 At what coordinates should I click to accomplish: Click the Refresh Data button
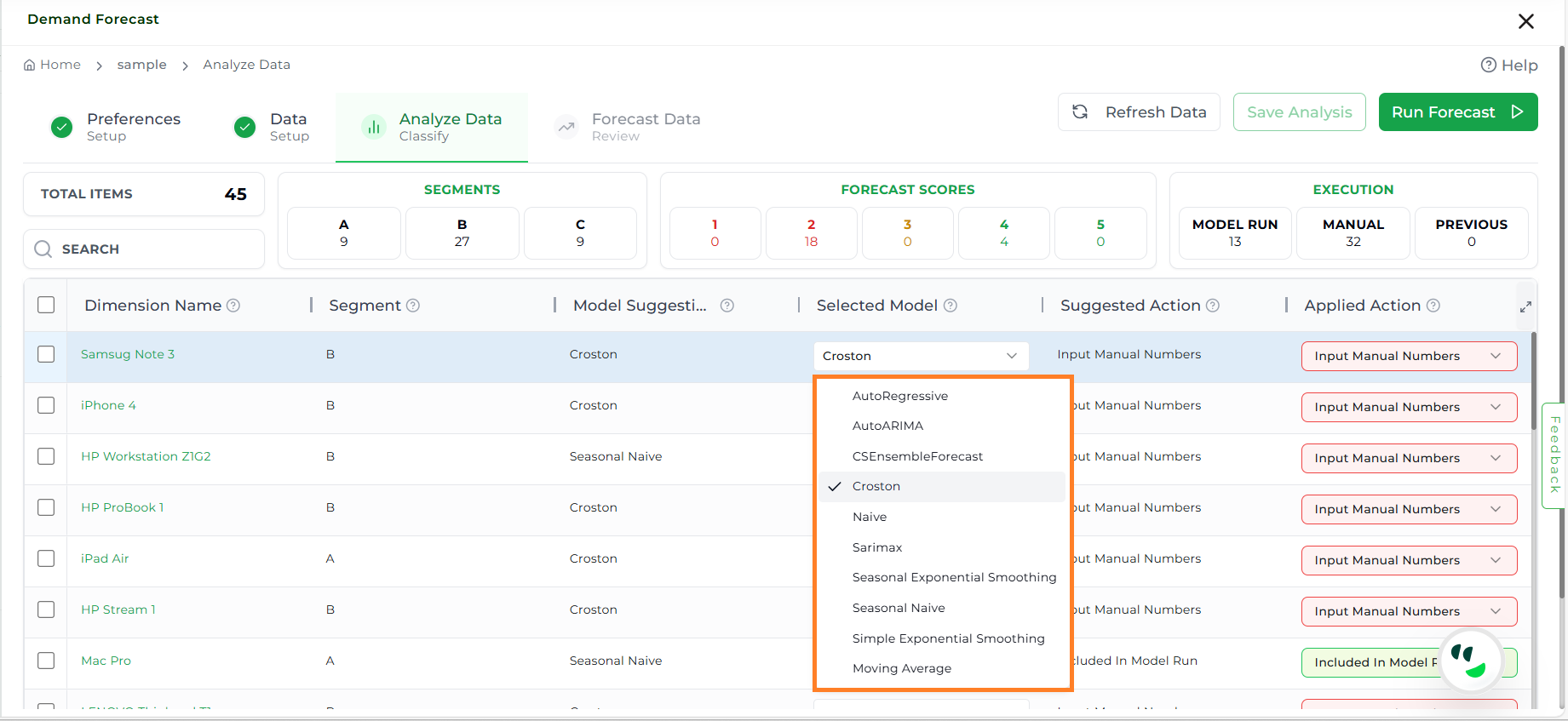[1139, 112]
